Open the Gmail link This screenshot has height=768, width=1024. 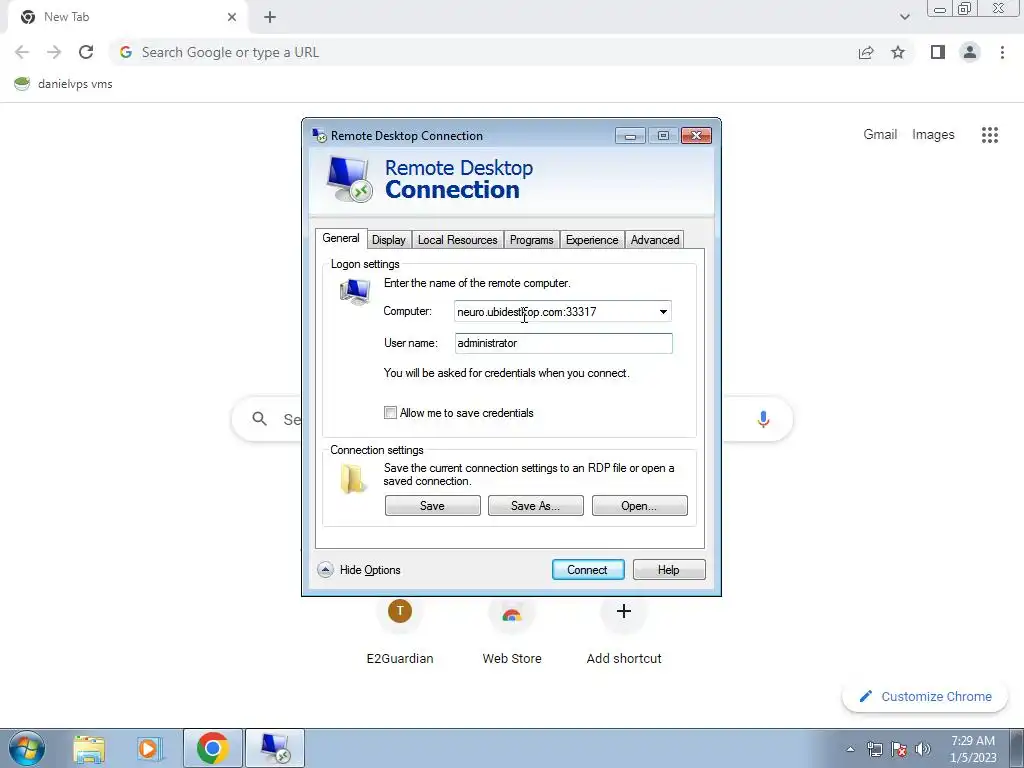click(880, 135)
